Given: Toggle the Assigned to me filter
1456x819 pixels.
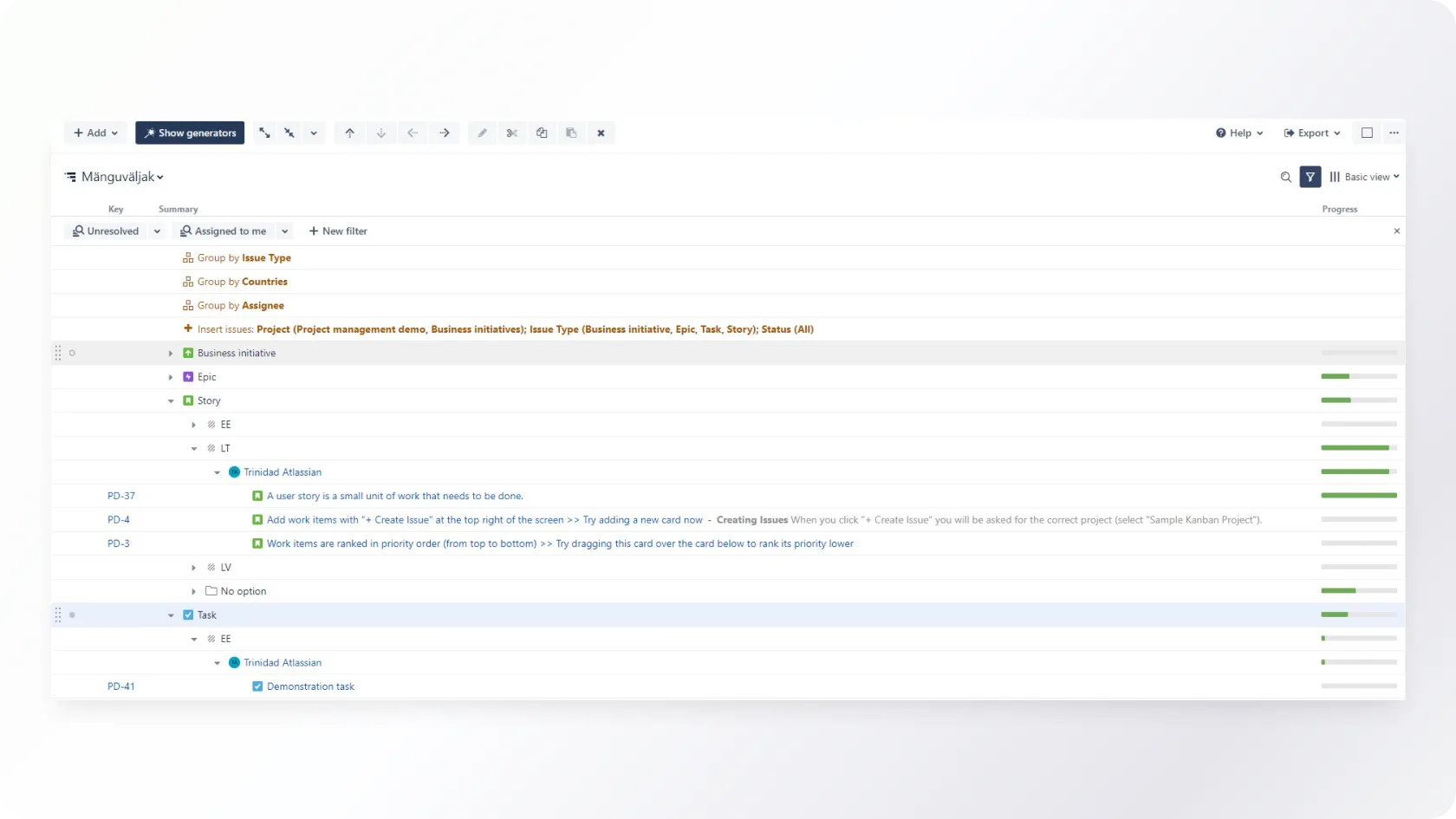Looking at the screenshot, I should (x=224, y=231).
